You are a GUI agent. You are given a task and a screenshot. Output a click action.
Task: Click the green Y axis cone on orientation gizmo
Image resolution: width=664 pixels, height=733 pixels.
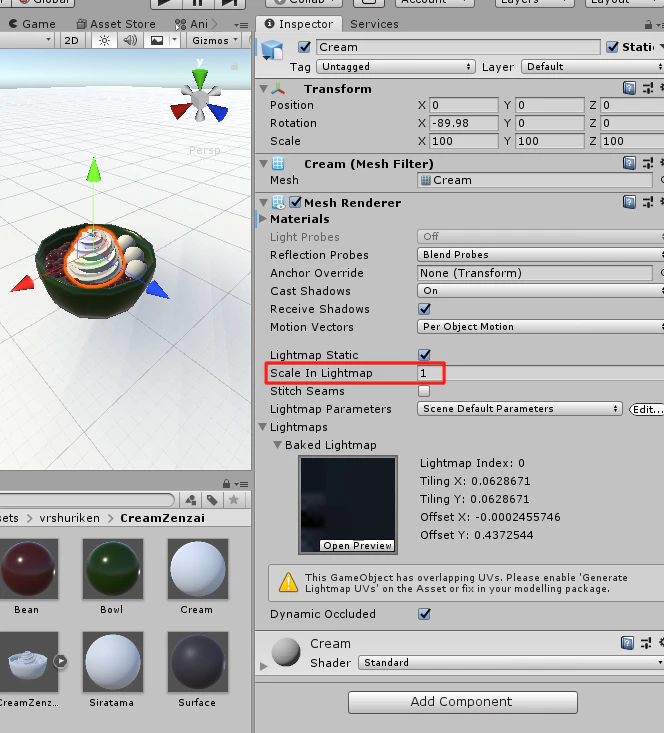coord(200,78)
